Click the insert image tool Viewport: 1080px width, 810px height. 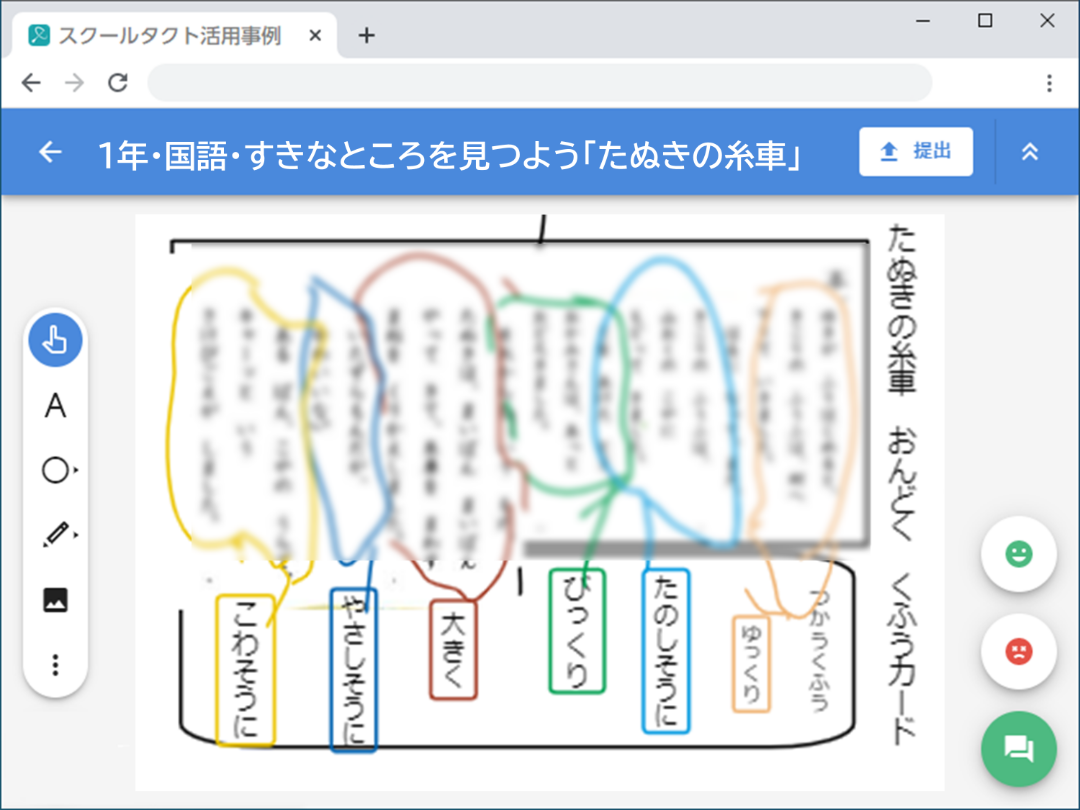click(55, 600)
